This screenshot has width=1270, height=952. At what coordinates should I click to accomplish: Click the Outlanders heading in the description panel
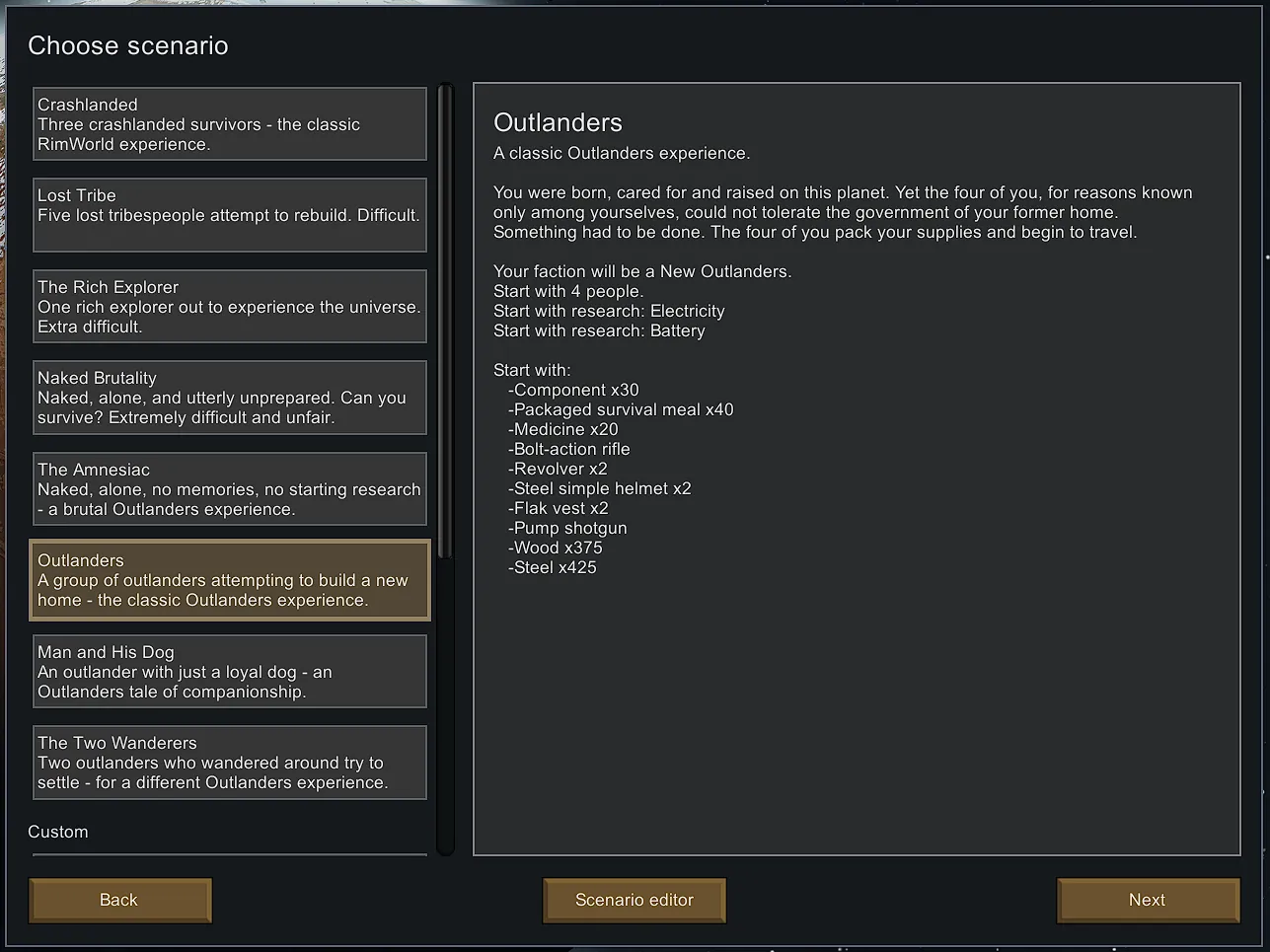pyautogui.click(x=558, y=122)
